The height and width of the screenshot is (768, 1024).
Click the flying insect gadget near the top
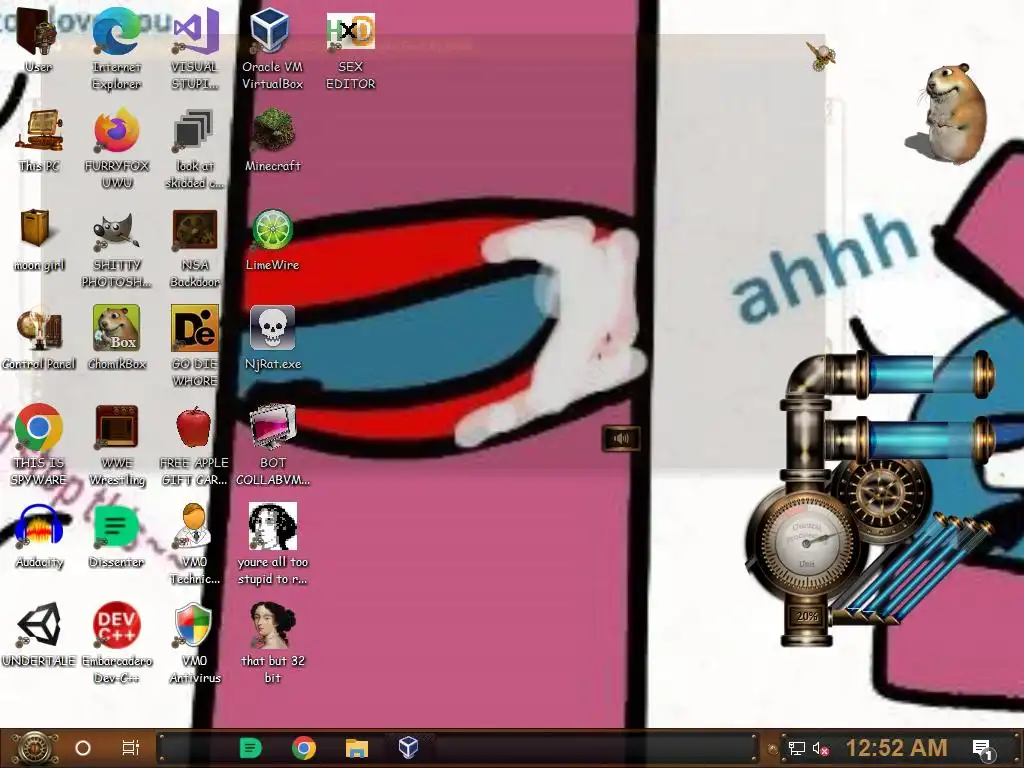(820, 56)
